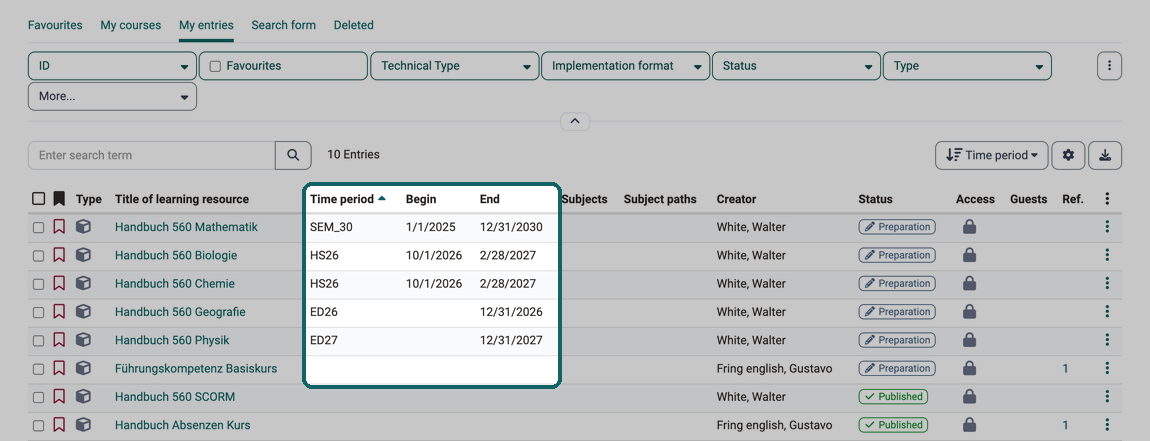Open the Search form tab

[x=284, y=25]
